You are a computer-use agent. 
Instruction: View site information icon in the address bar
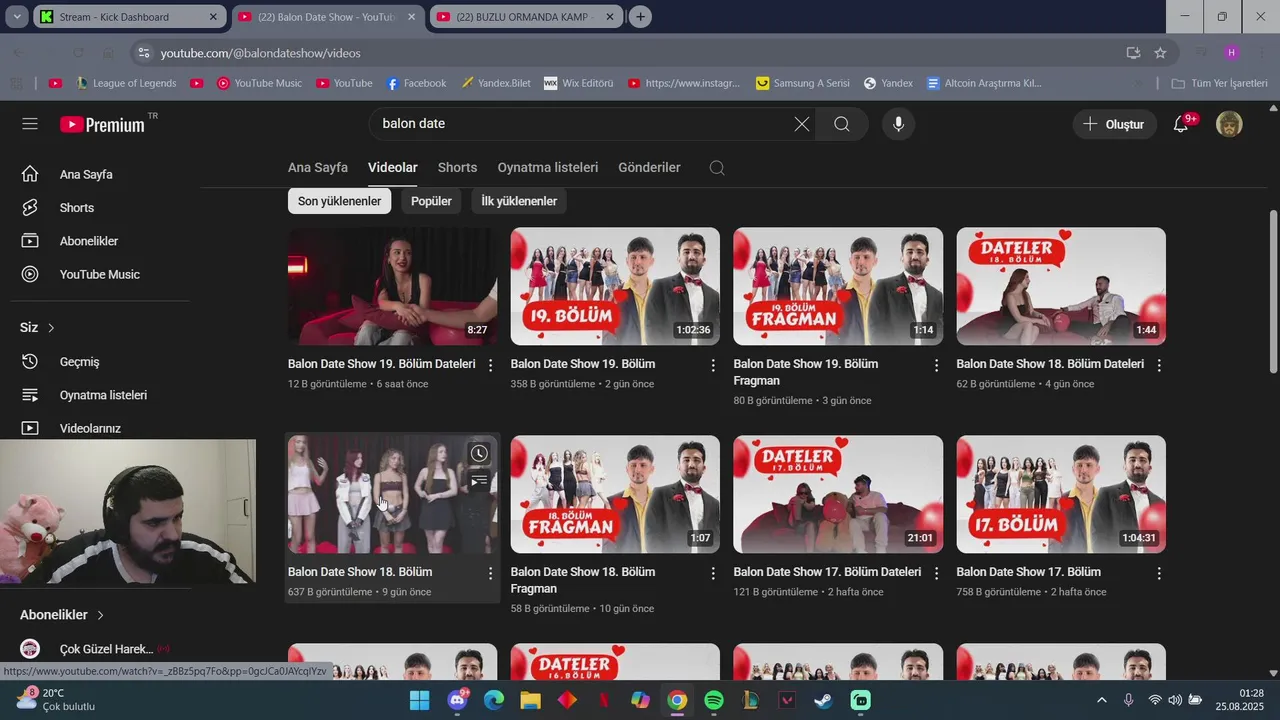(x=143, y=53)
